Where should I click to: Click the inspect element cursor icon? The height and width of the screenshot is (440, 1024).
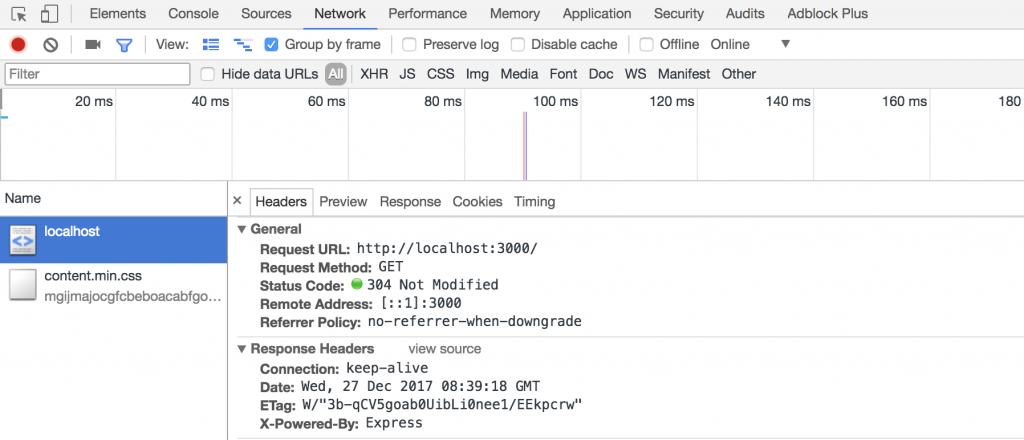coord(19,14)
